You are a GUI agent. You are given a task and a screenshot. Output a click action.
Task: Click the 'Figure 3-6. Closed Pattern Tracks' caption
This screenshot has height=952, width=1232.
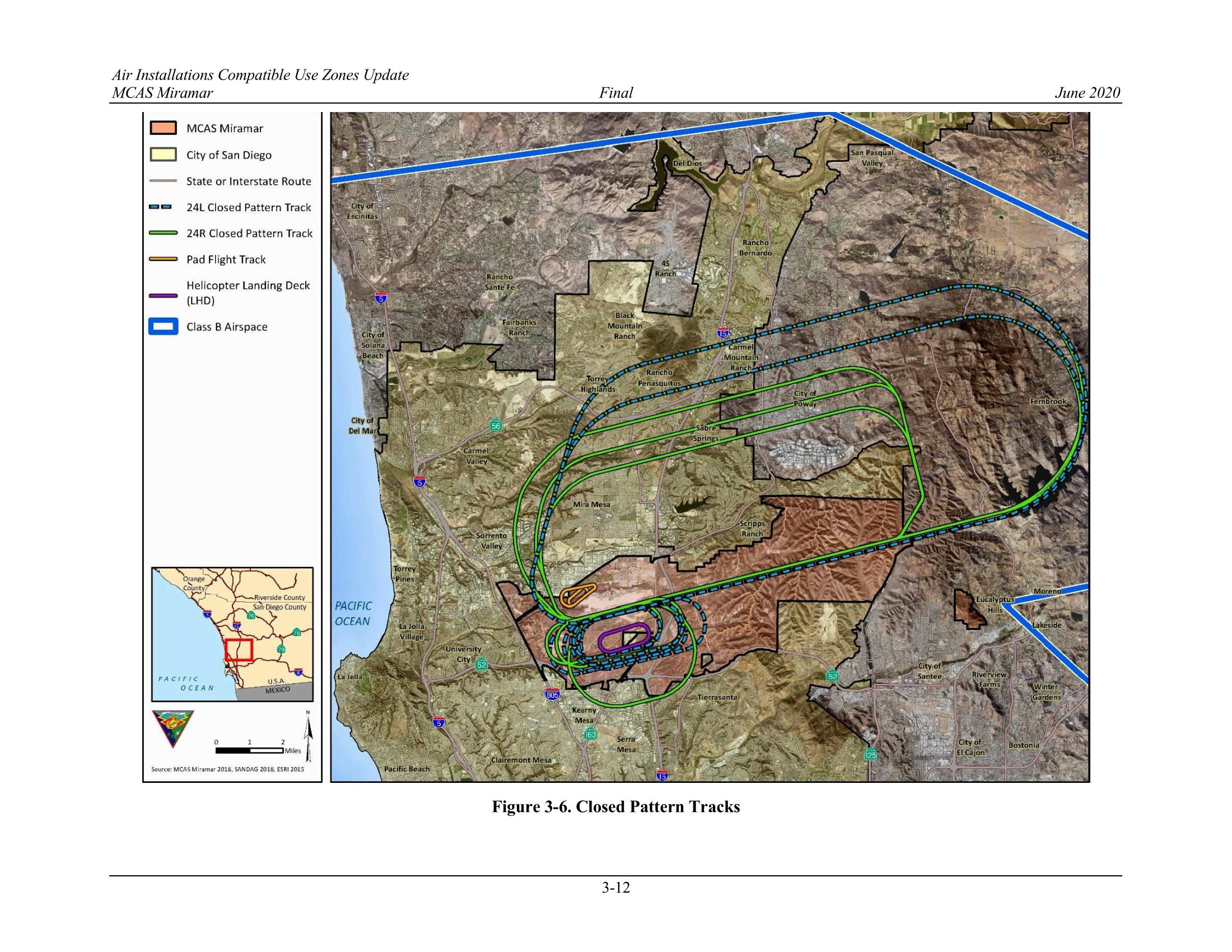(615, 807)
